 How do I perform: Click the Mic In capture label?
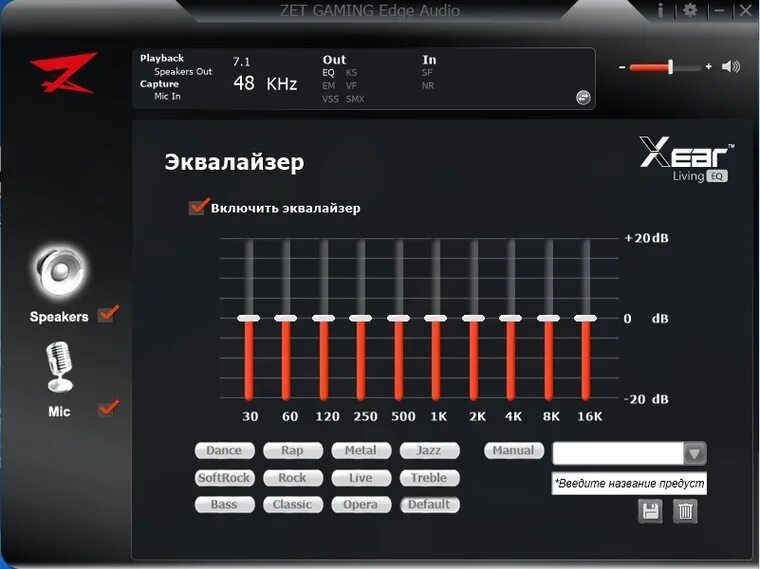(167, 96)
